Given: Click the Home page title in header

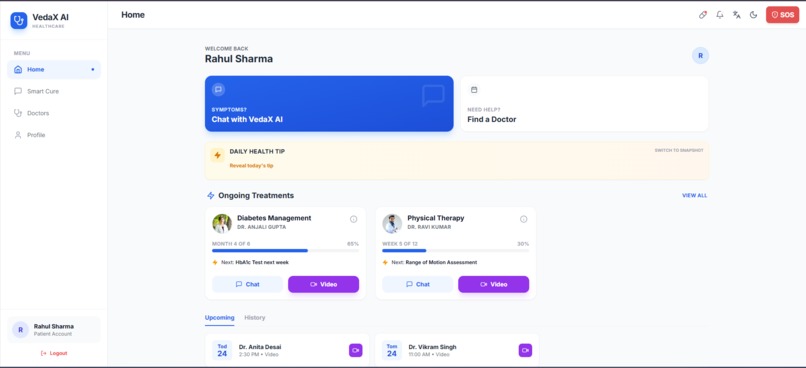Looking at the screenshot, I should point(133,15).
